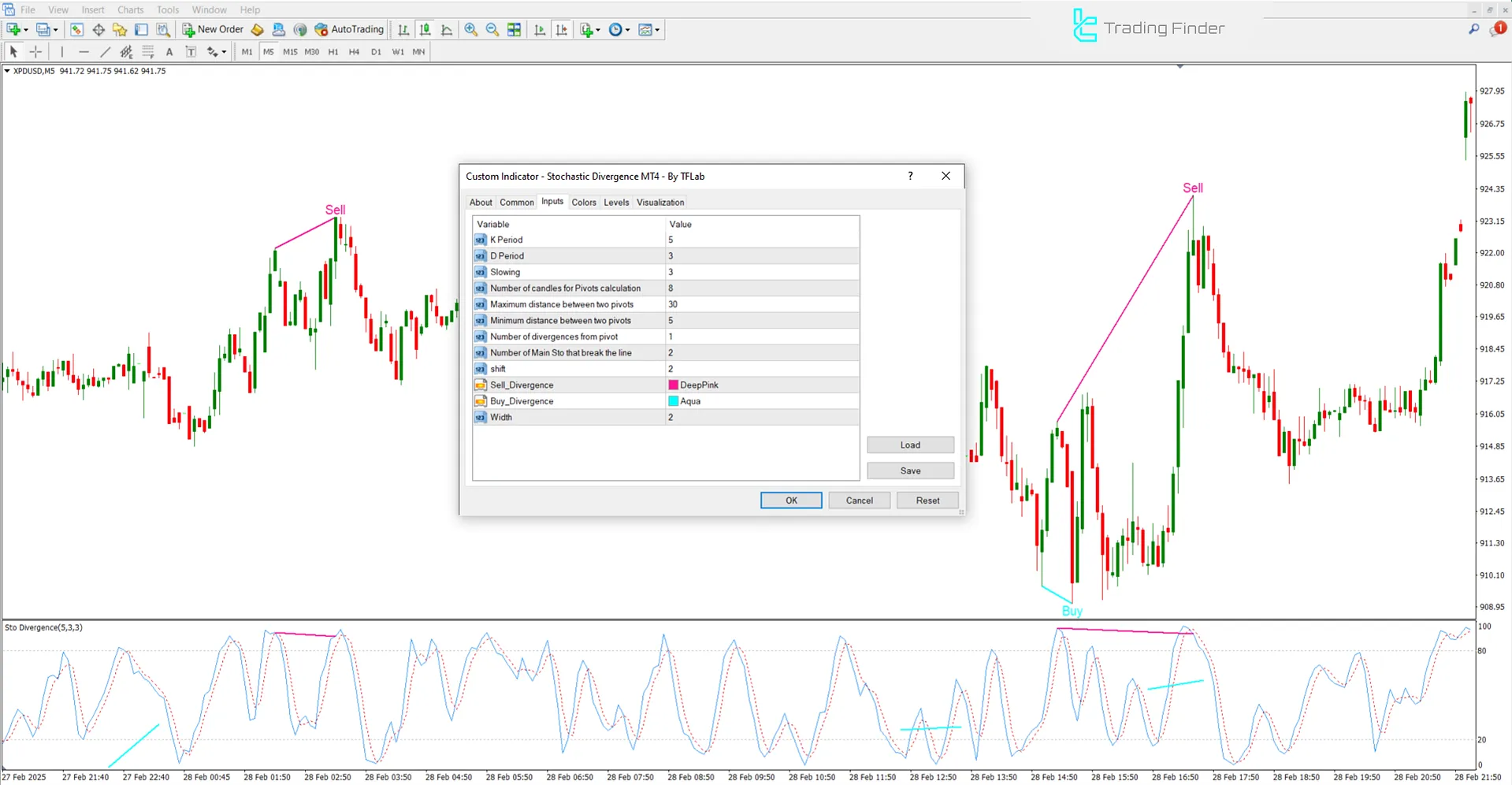The height and width of the screenshot is (785, 1512).
Task: Expand the Templates dropdown
Action: 658,29
